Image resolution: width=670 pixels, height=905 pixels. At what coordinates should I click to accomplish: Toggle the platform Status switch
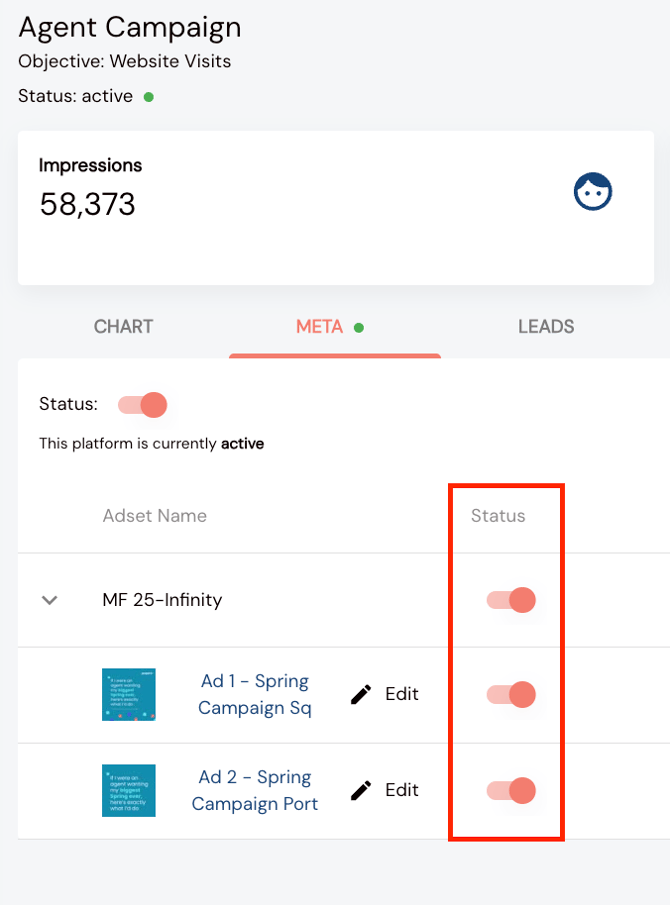pos(143,405)
